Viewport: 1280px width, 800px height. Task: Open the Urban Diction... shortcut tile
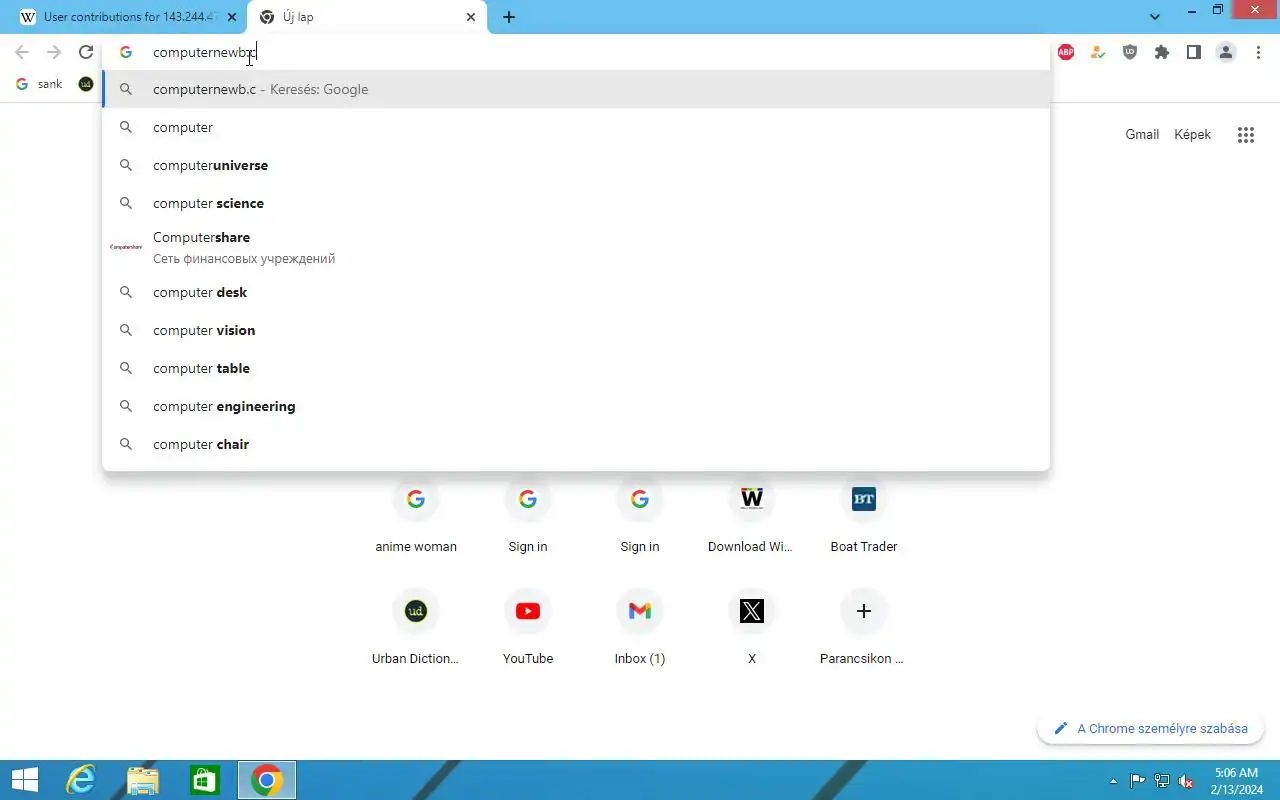pyautogui.click(x=416, y=628)
